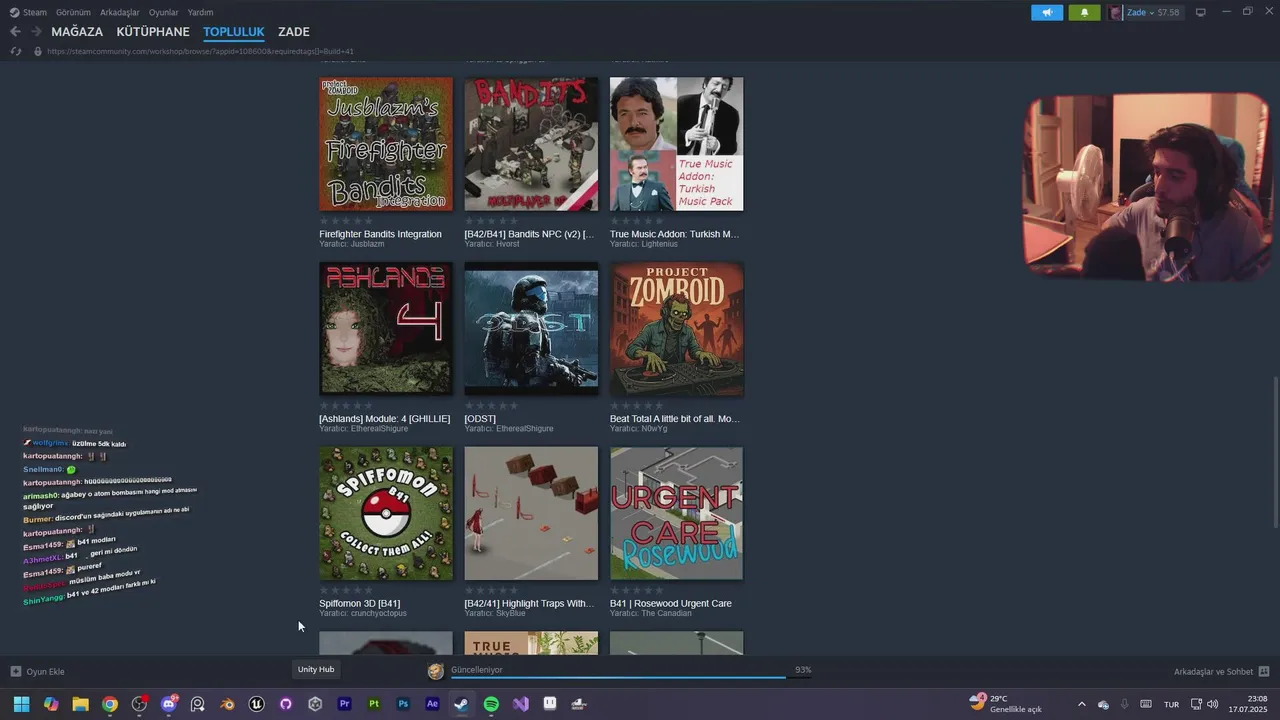Click '[Ashlands] Module: 4 [GHILLIE]' title

384,419
